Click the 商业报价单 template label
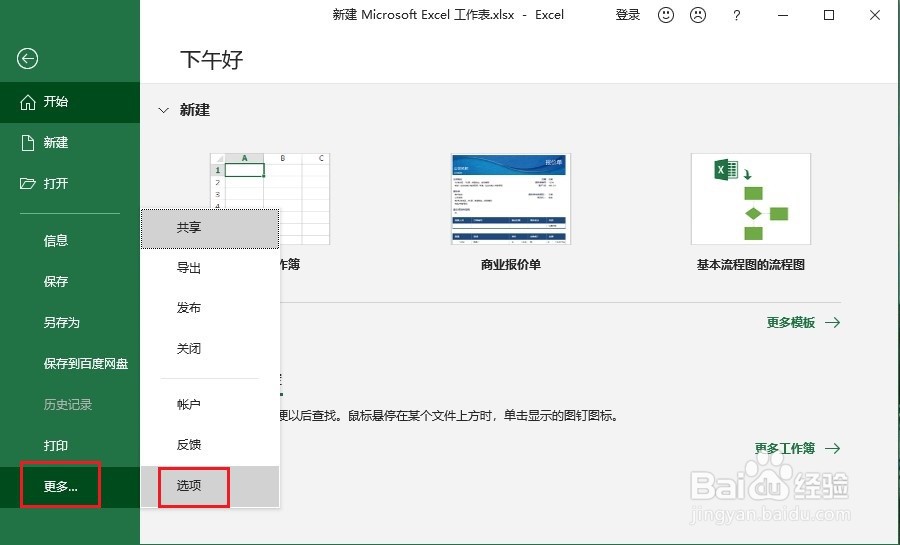This screenshot has height=545, width=900. pyautogui.click(x=511, y=264)
